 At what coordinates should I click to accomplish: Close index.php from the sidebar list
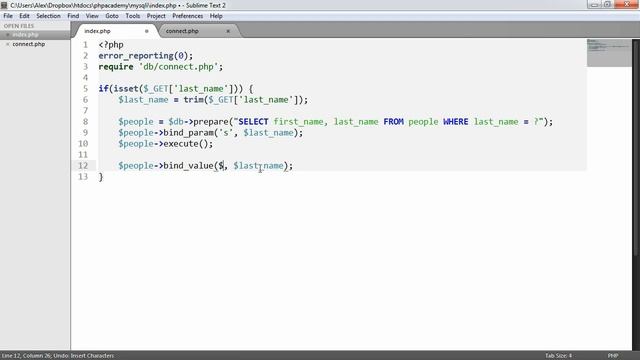pyautogui.click(x=7, y=35)
